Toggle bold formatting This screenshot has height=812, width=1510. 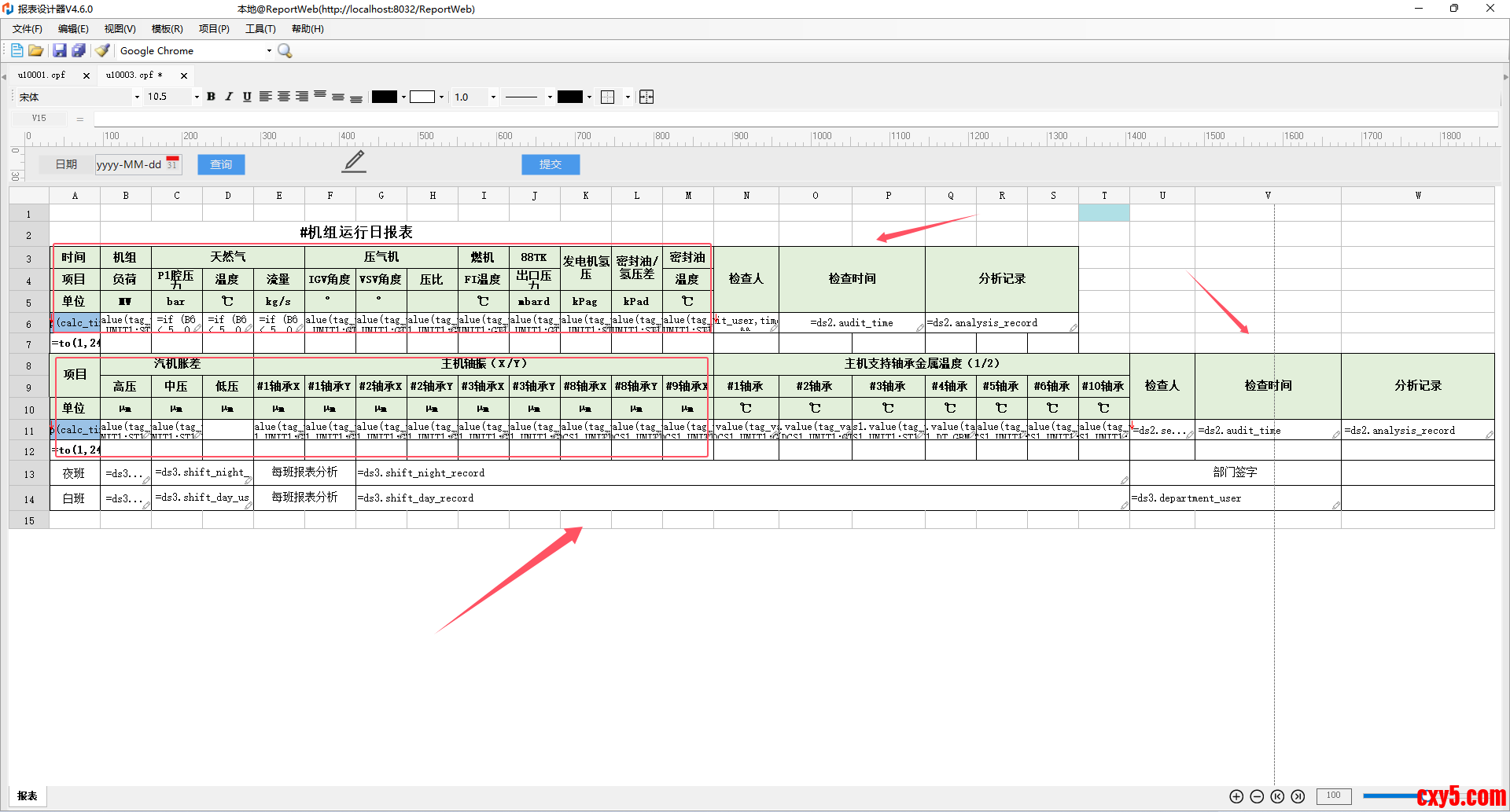211,97
